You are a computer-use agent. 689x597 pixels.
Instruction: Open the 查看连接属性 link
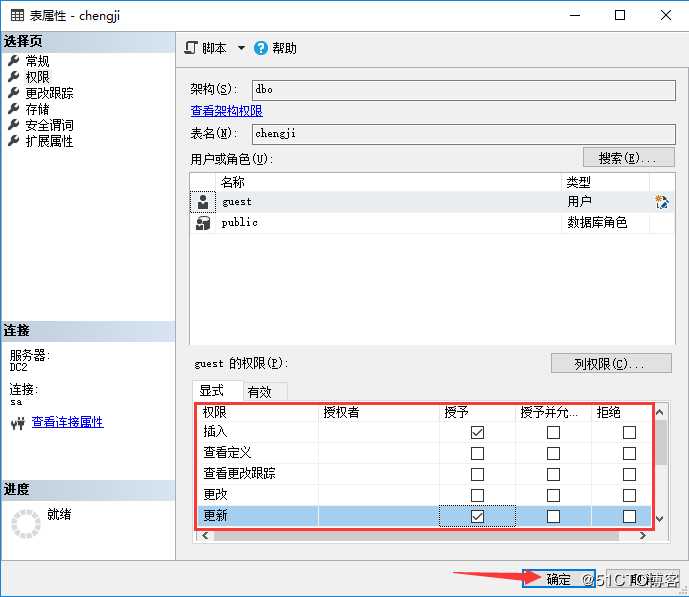(68, 422)
